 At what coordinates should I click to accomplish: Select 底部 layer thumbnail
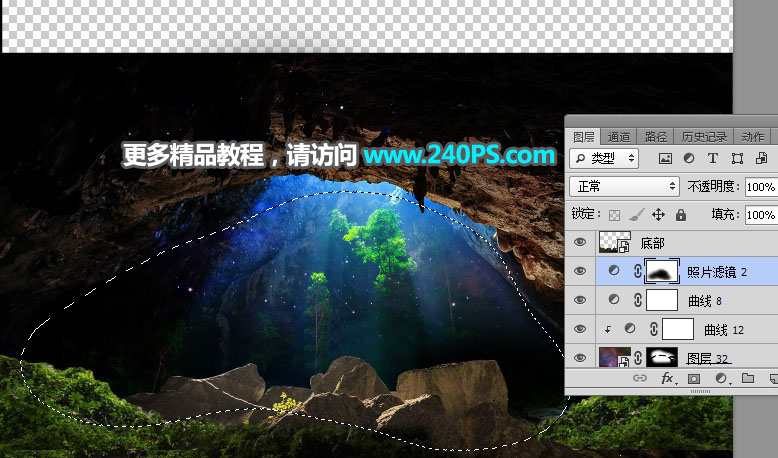point(615,242)
